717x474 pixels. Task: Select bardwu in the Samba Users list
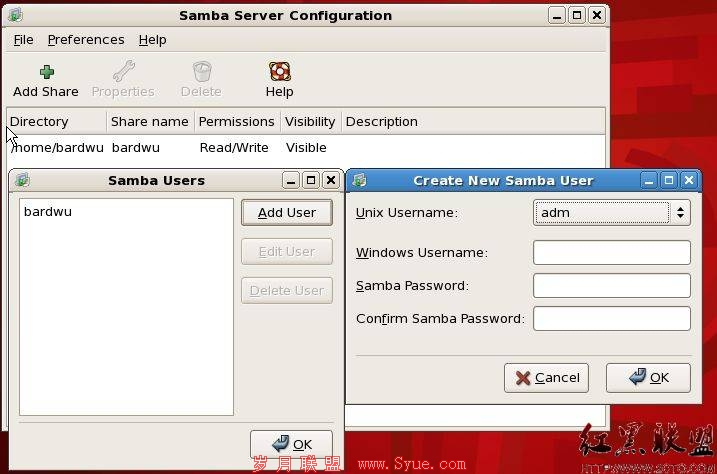click(48, 212)
